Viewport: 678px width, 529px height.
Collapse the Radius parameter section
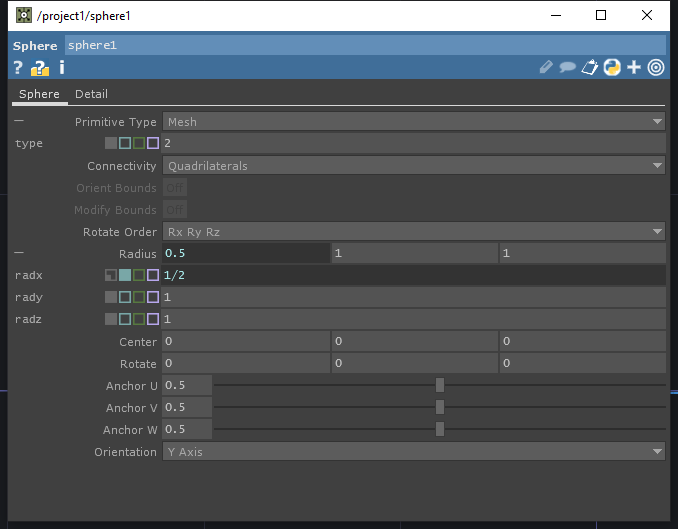point(19,254)
